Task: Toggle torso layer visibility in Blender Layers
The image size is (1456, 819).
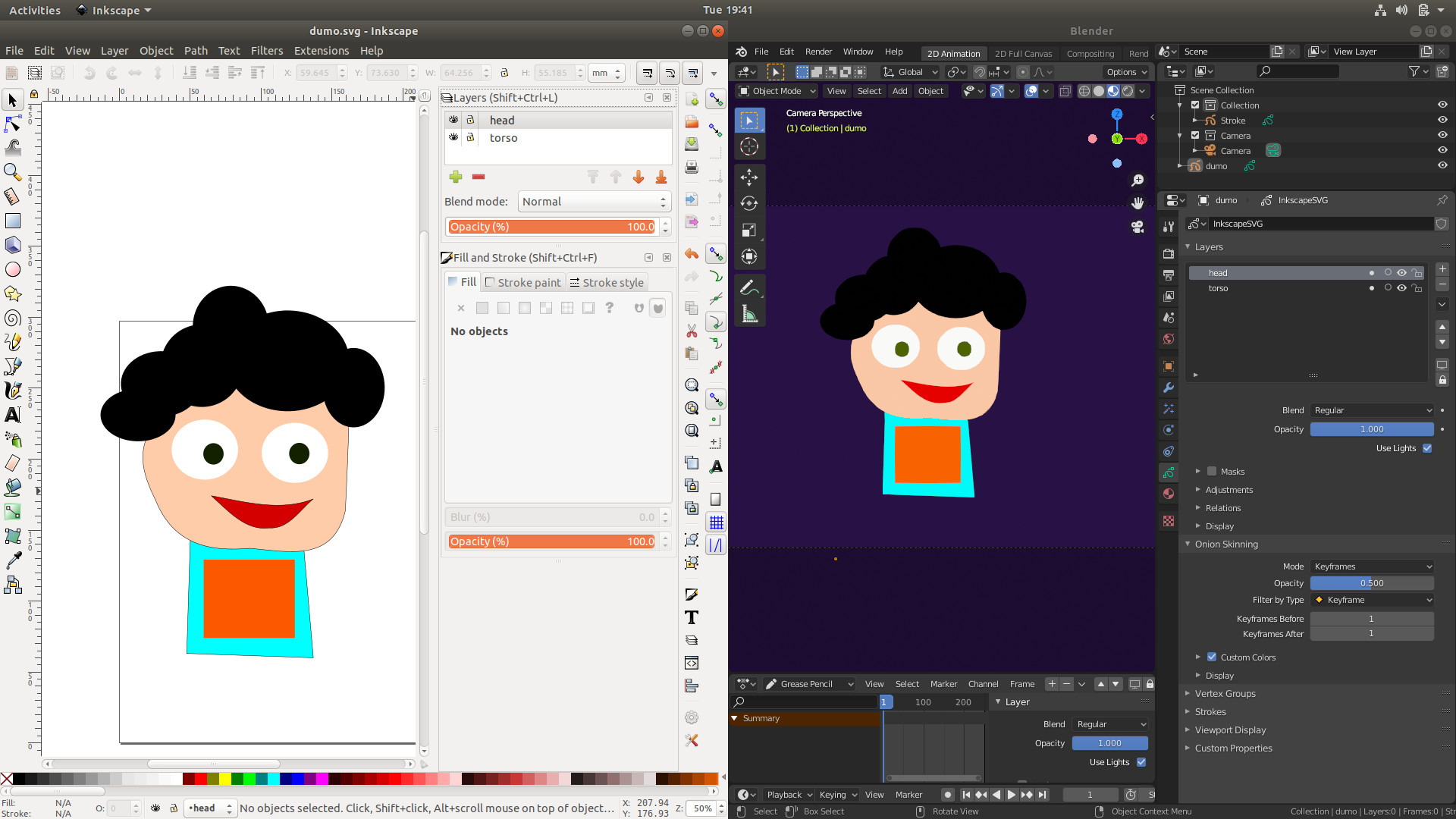Action: pyautogui.click(x=1401, y=288)
